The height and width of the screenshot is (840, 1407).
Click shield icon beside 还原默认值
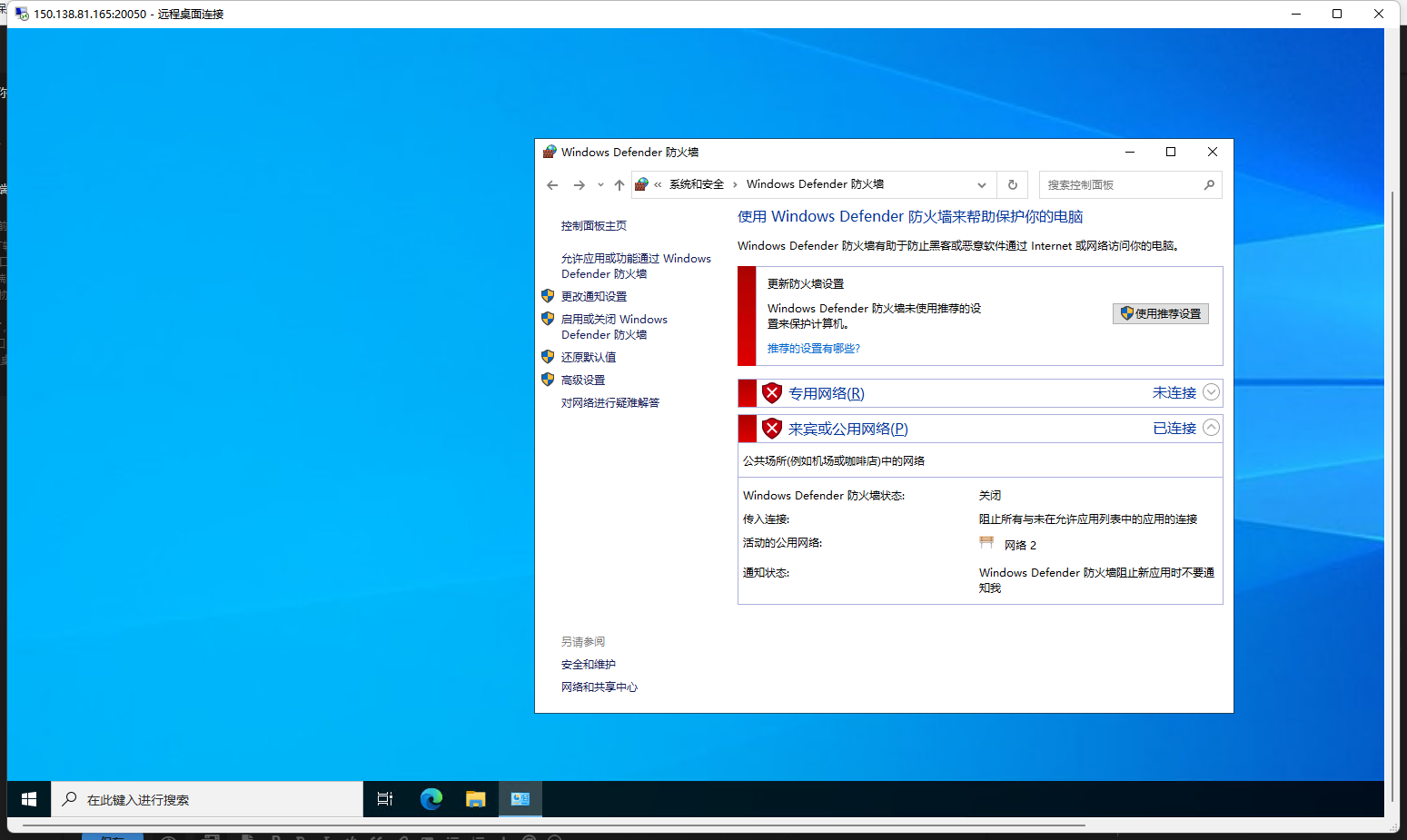[548, 357]
